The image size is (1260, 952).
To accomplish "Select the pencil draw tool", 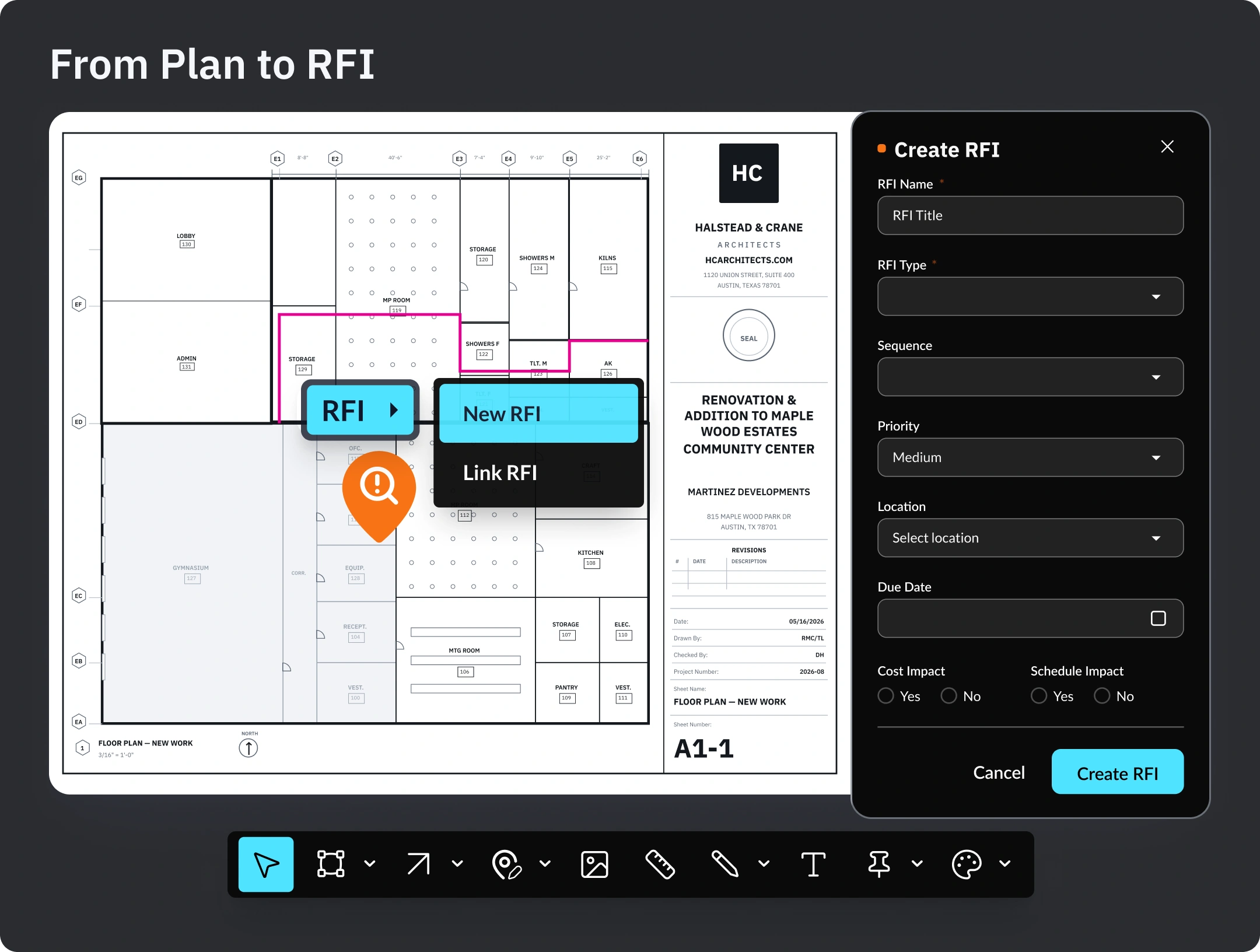I will tap(725, 864).
